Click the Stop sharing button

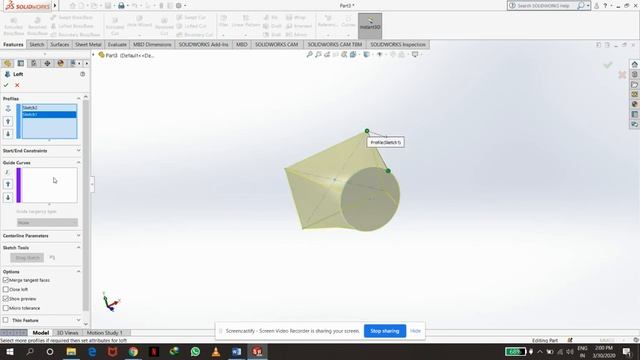[384, 331]
